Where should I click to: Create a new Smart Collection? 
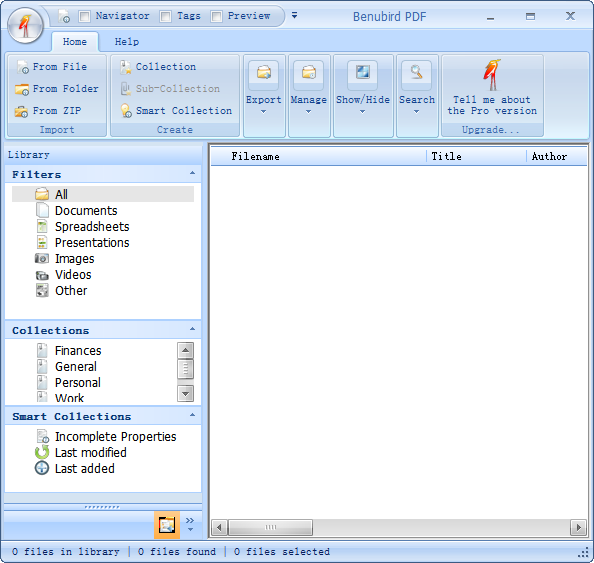tap(176, 111)
